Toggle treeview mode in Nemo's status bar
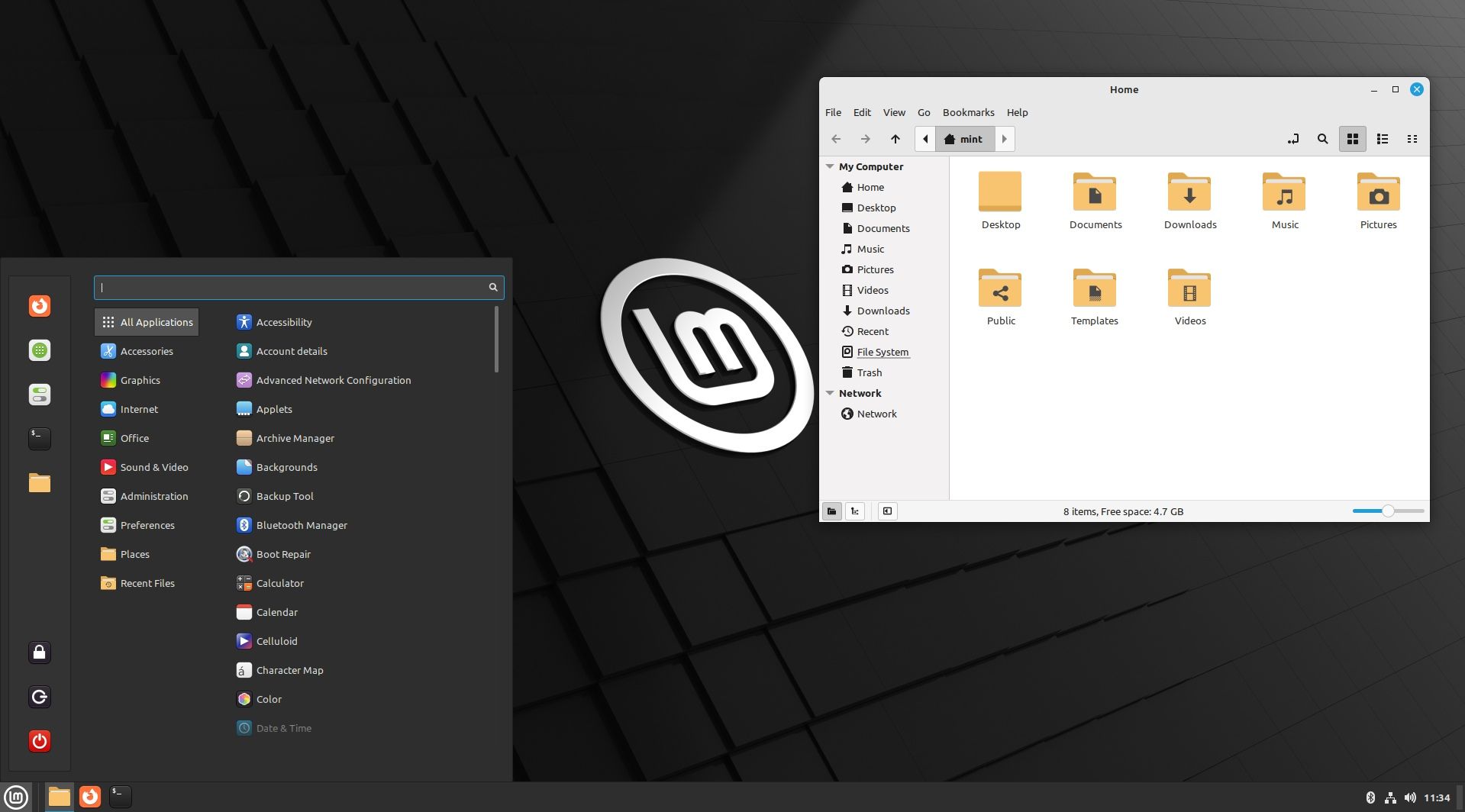This screenshot has width=1465, height=812. pyautogui.click(x=854, y=511)
